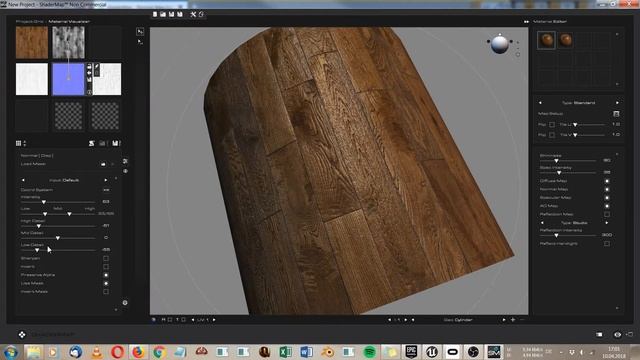The height and width of the screenshot is (360, 640).
Task: Switch reflection Type to previous with left arrow
Action: (x=542, y=223)
